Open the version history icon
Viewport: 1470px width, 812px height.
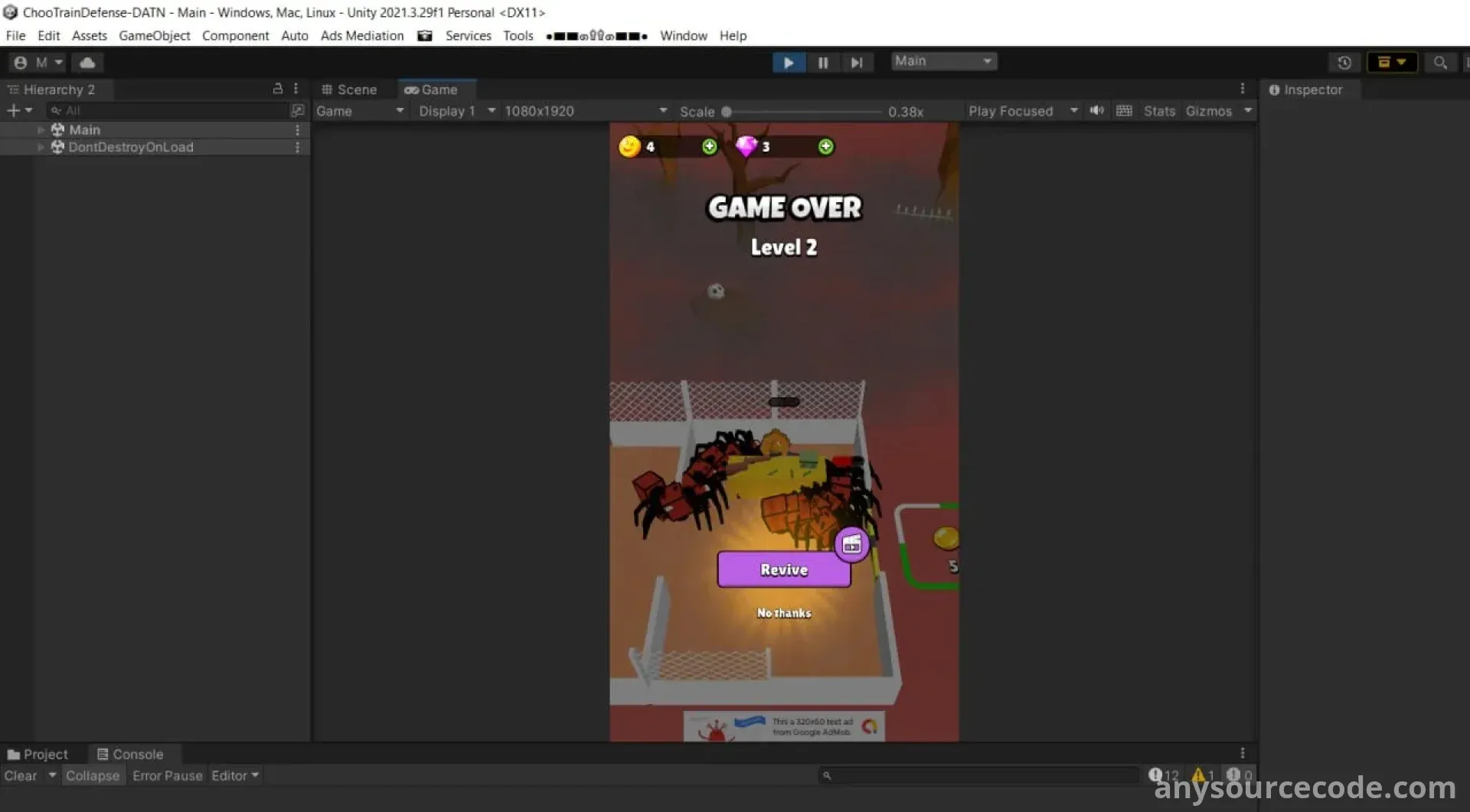click(1344, 63)
